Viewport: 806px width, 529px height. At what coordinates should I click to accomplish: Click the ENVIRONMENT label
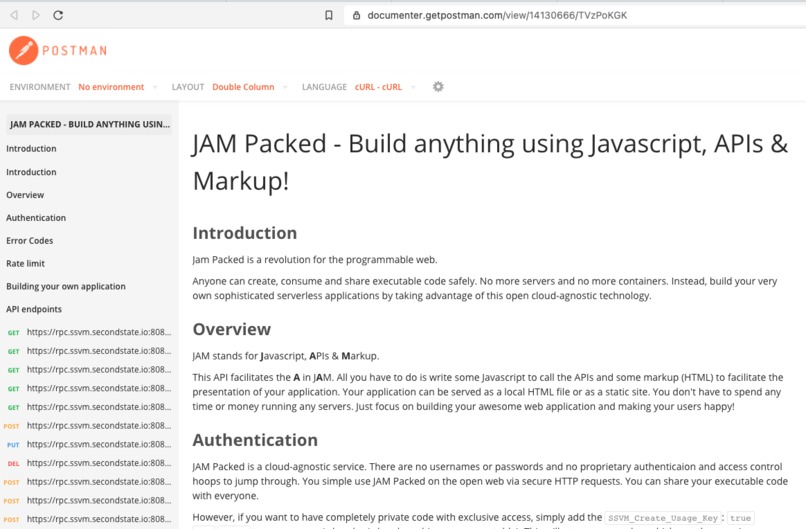tap(40, 87)
